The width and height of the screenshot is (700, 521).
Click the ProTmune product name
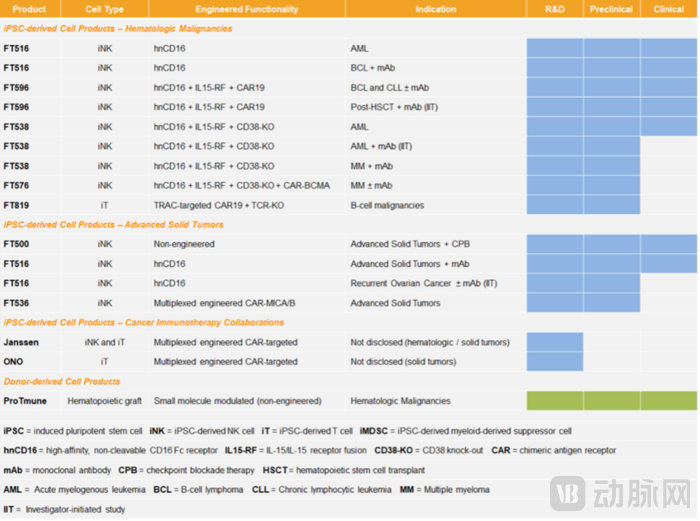point(25,401)
